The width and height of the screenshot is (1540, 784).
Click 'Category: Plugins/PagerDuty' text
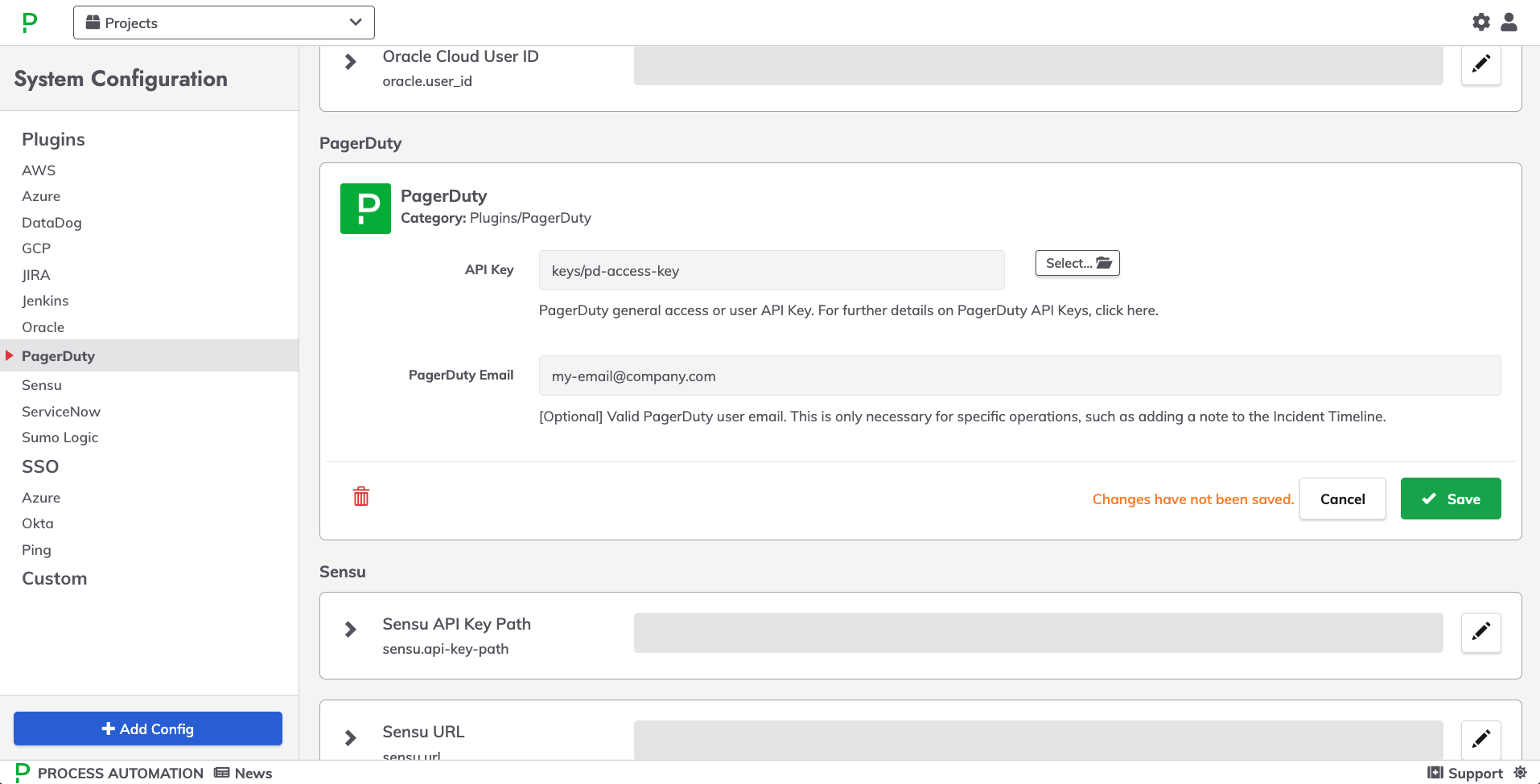coord(496,218)
